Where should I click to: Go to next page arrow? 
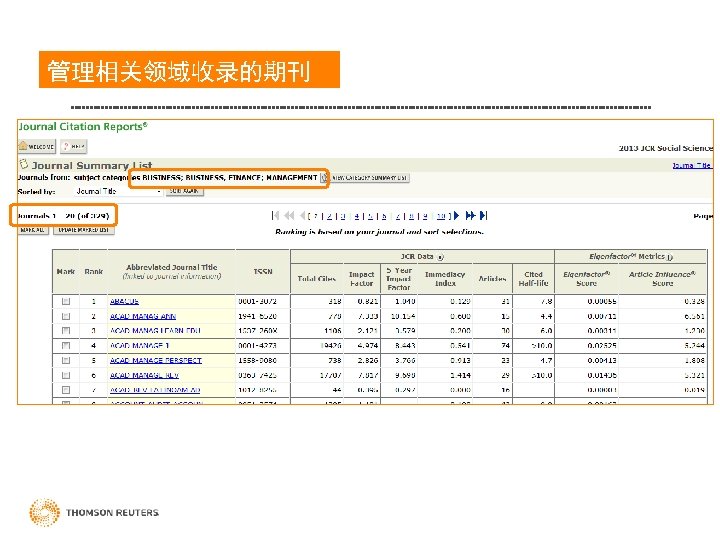pos(456,215)
